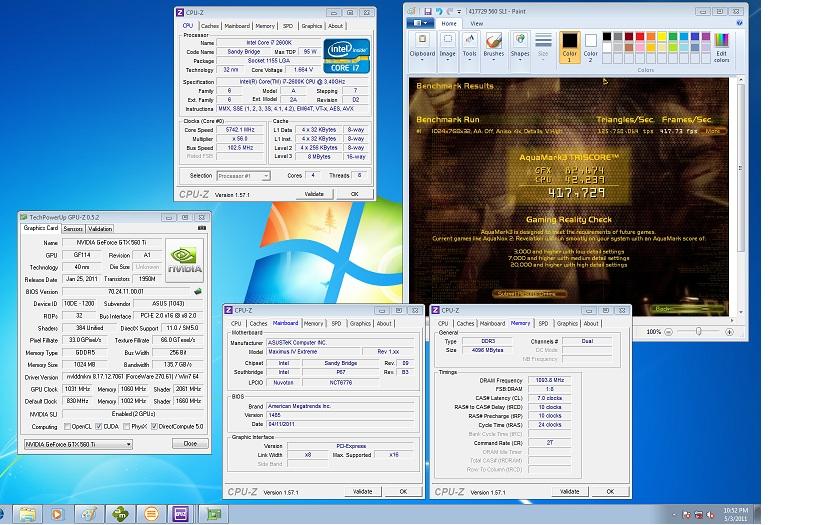The image size is (840, 525).
Task: Click the Redo arrow in Paint quick access
Action: (x=449, y=11)
